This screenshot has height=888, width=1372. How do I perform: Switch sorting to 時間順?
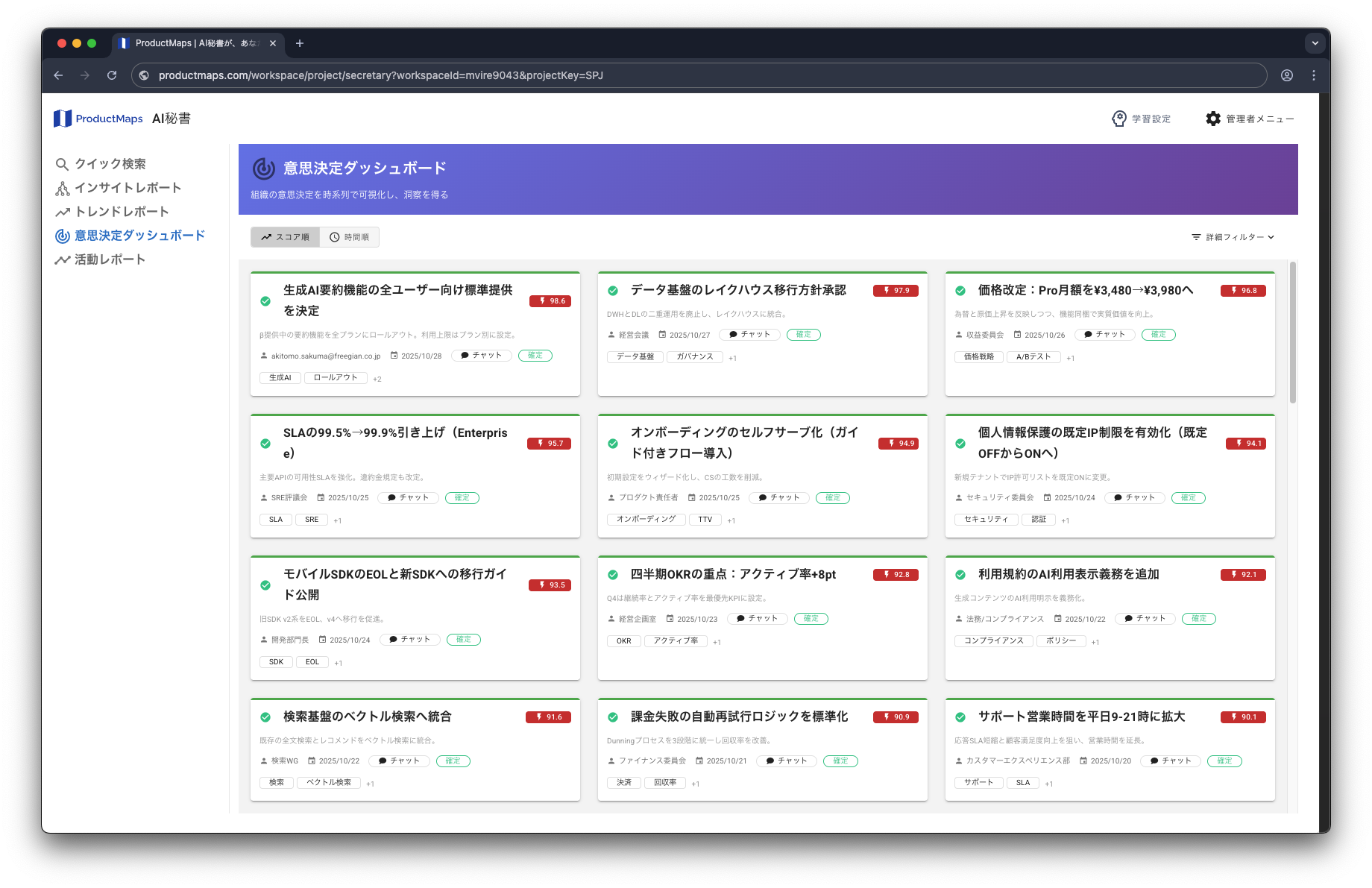tap(349, 237)
